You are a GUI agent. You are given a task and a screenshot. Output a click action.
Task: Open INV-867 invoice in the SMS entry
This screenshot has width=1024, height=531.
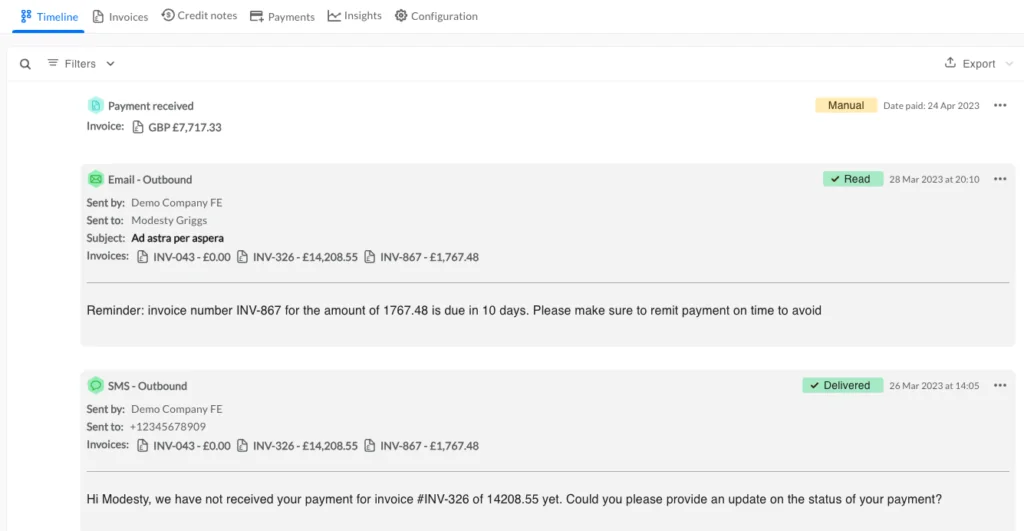pyautogui.click(x=421, y=445)
